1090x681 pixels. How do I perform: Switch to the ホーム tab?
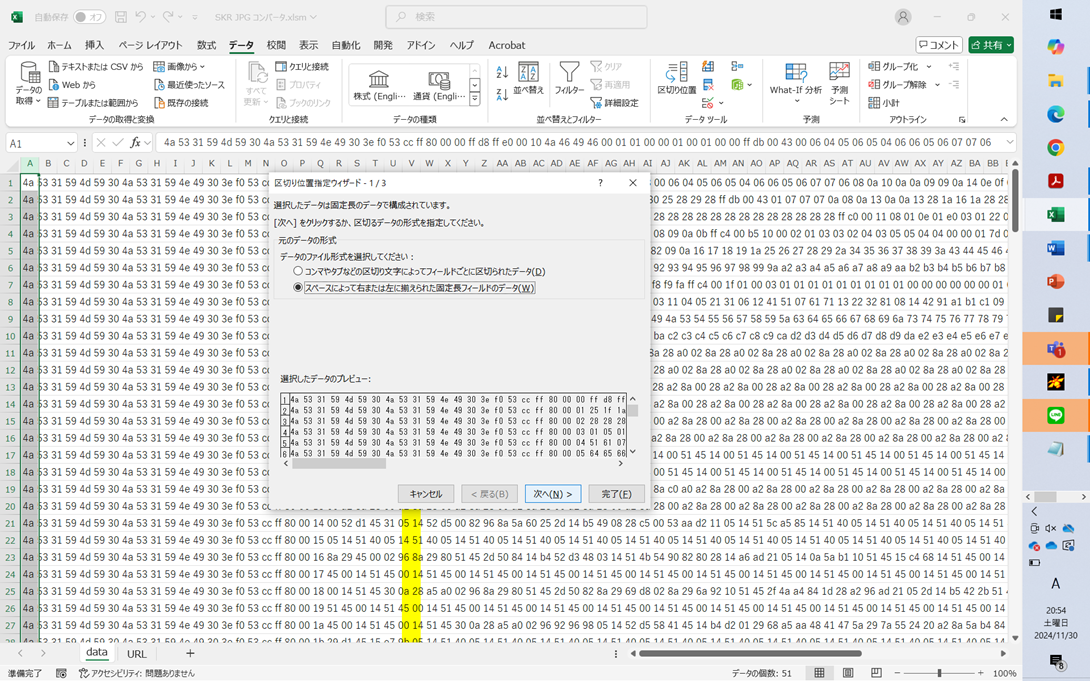coord(59,45)
